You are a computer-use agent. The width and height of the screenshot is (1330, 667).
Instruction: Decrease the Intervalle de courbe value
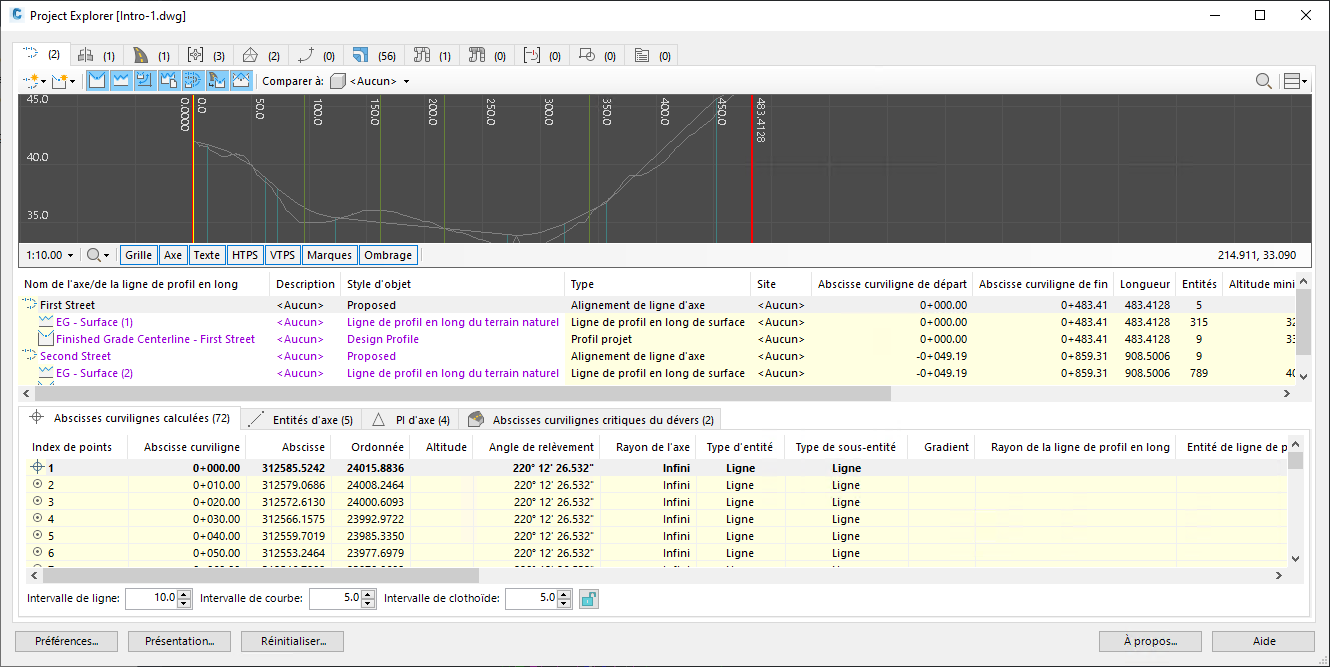click(366, 603)
